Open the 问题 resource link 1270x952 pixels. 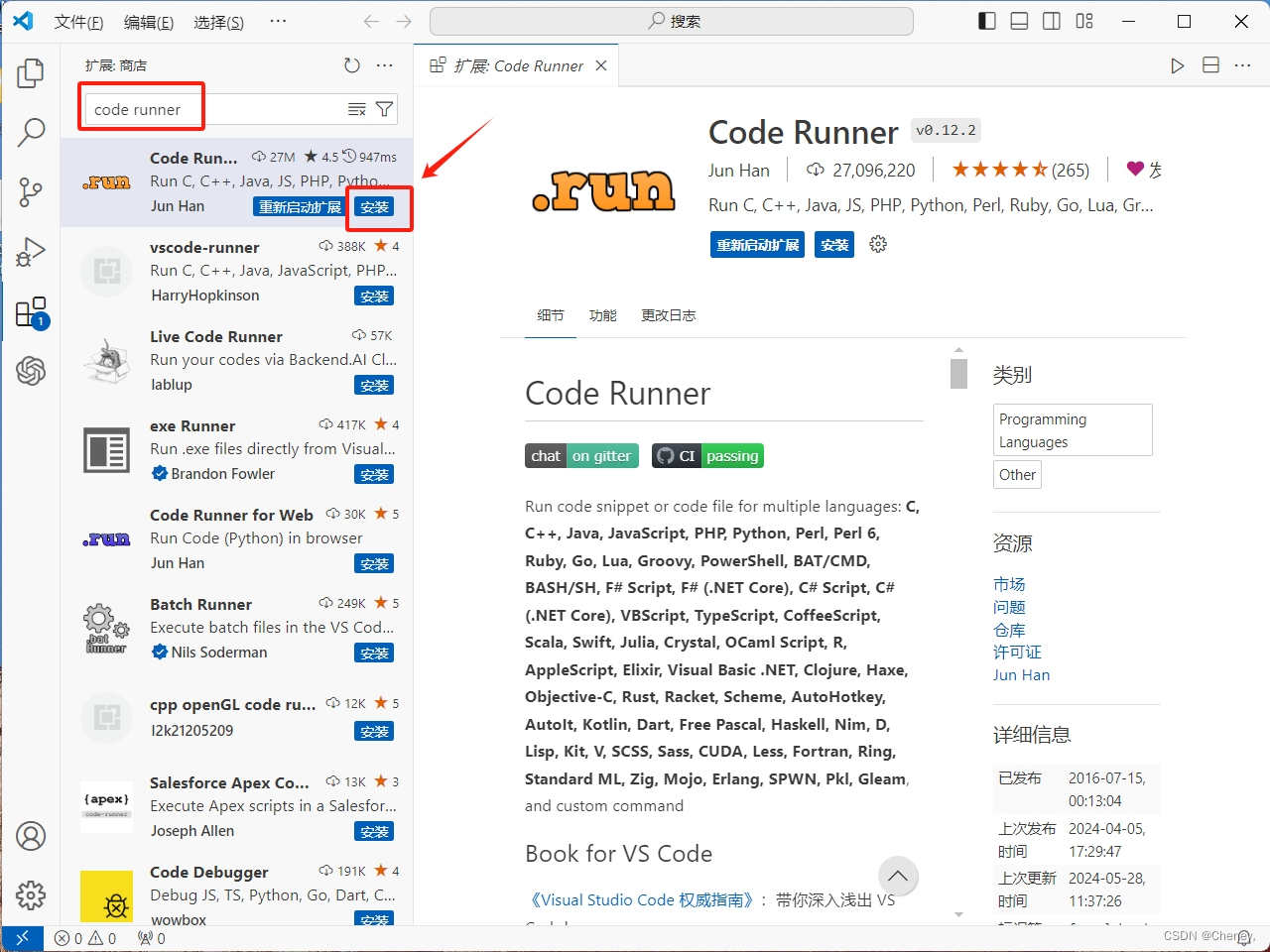(x=1009, y=607)
